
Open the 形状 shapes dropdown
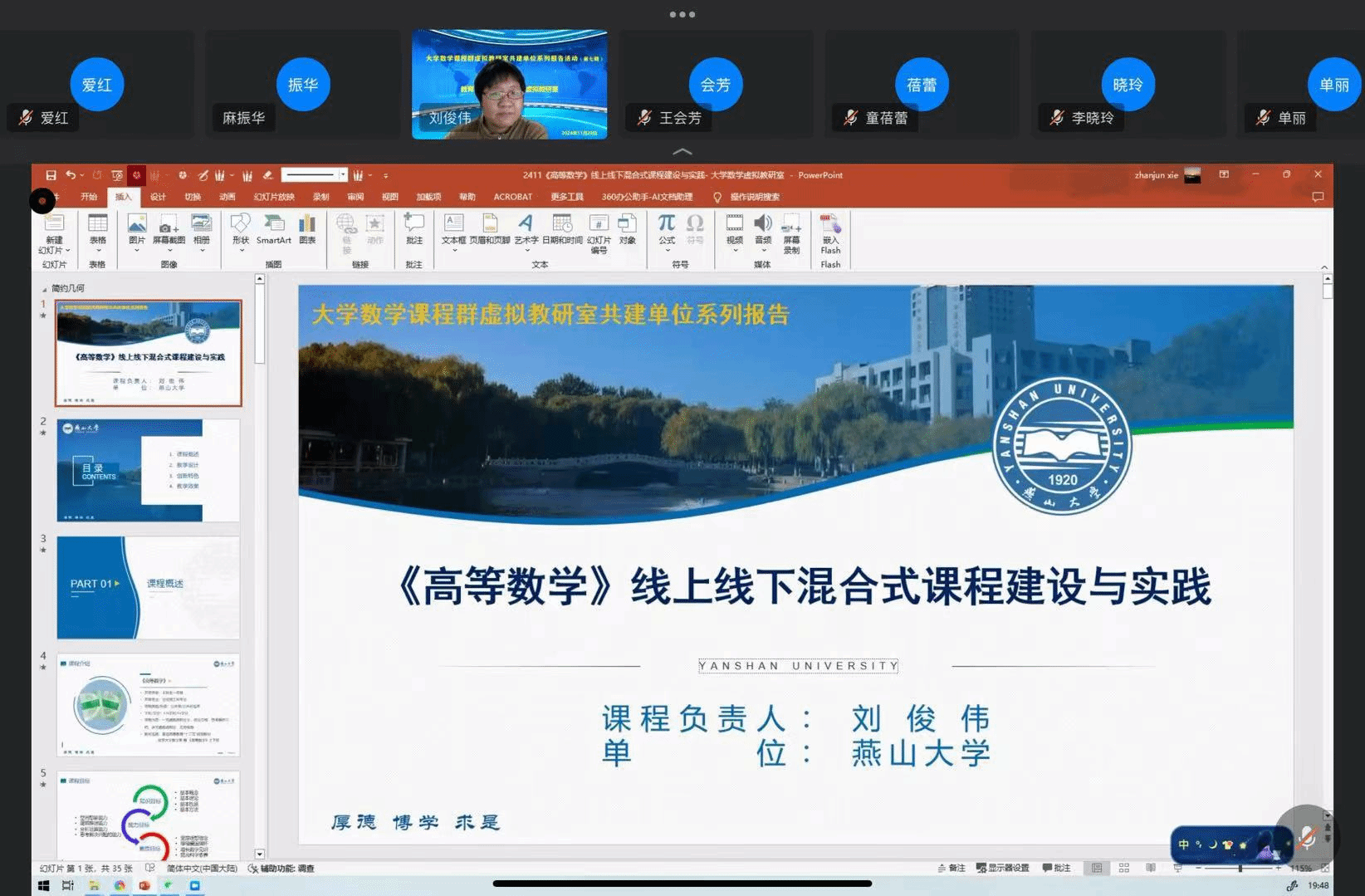(x=241, y=249)
